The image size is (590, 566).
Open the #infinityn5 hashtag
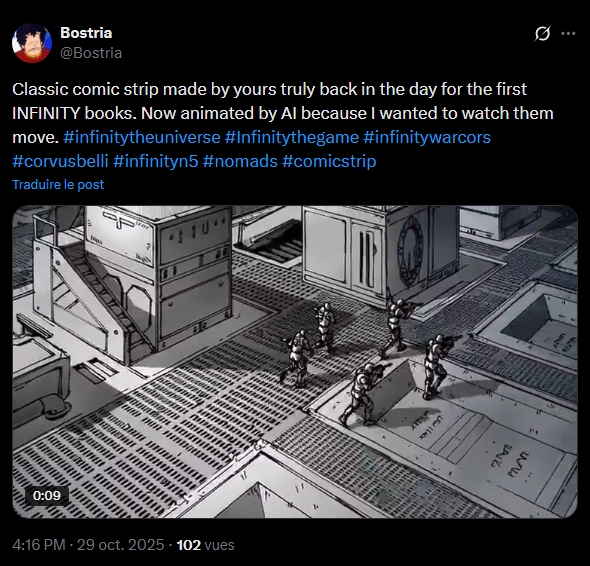tap(155, 161)
